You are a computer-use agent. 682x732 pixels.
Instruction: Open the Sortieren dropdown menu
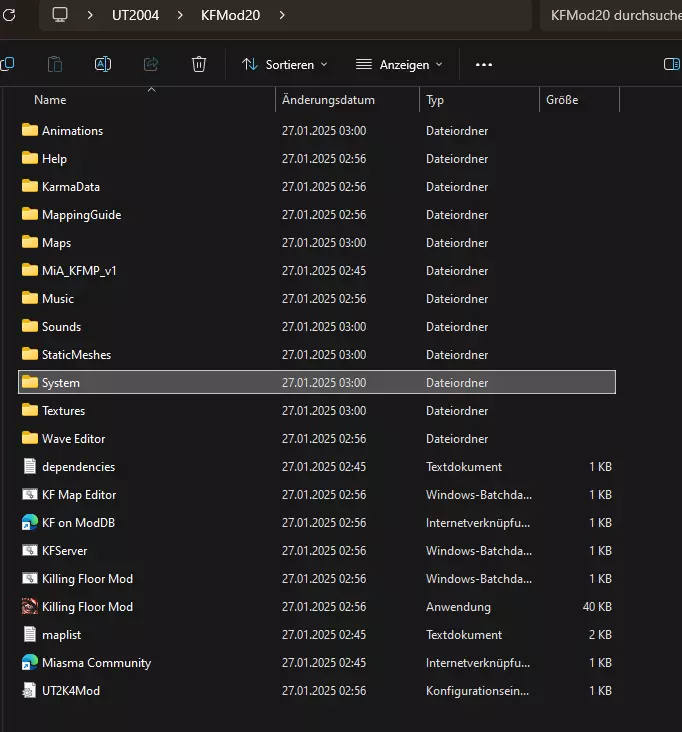pyautogui.click(x=285, y=64)
